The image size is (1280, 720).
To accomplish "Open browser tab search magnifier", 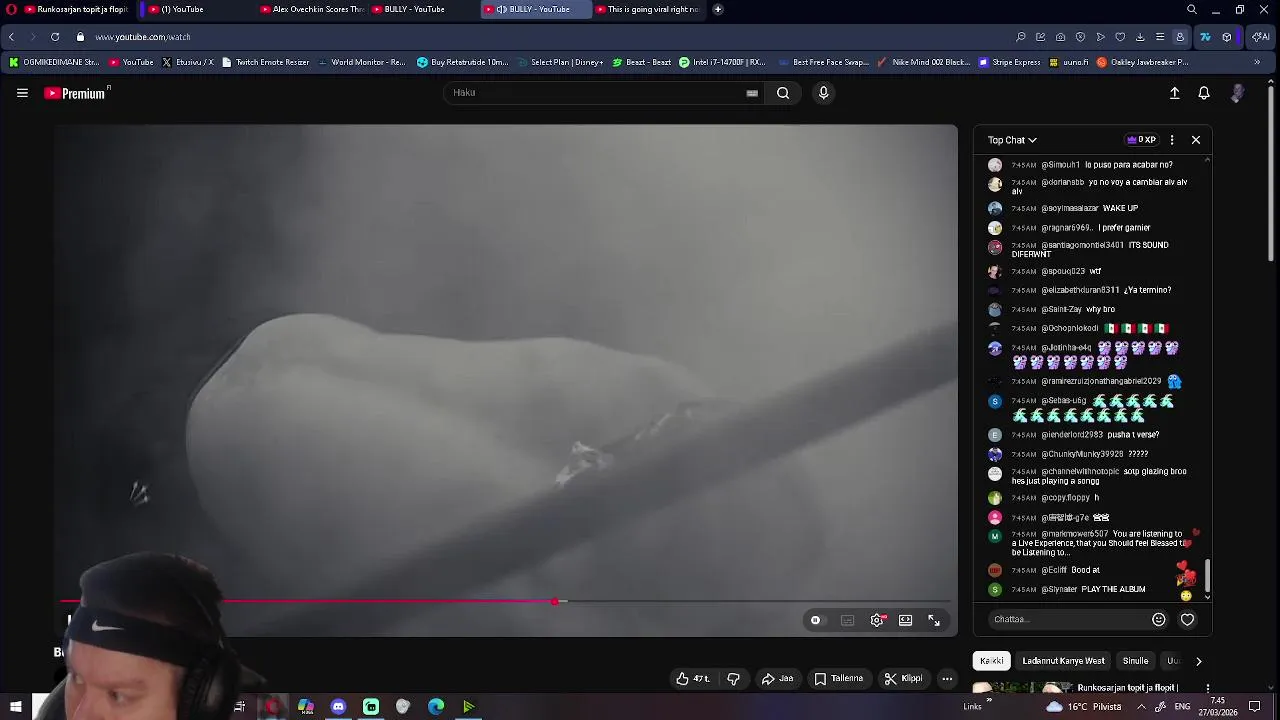I will tap(1192, 9).
